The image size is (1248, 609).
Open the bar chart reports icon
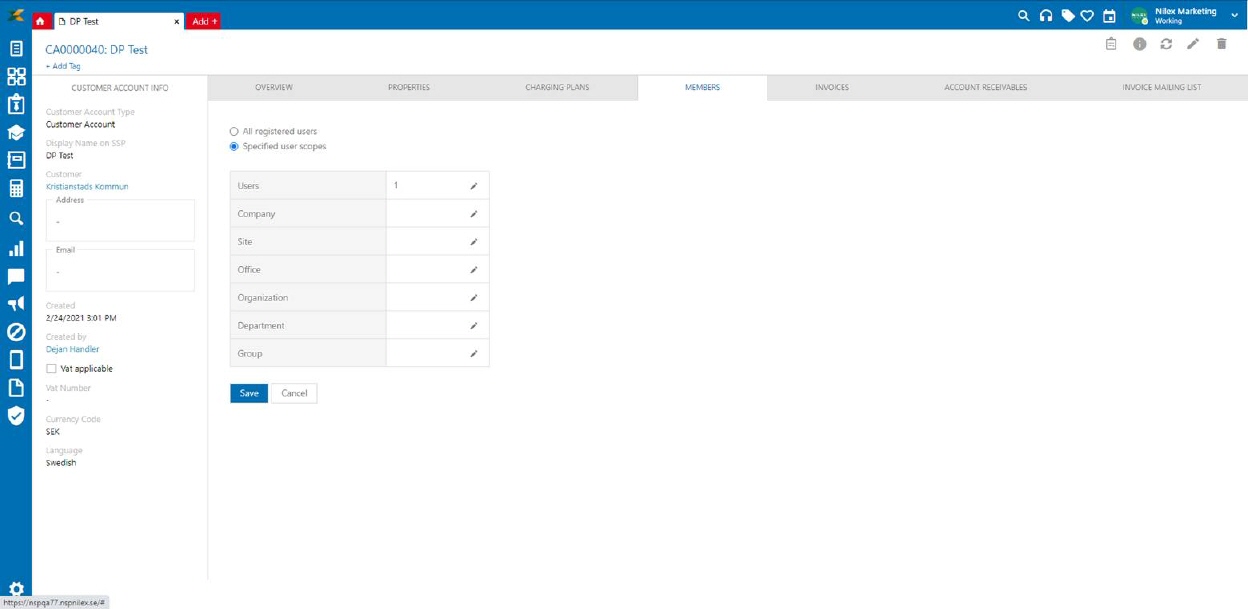tap(16, 248)
